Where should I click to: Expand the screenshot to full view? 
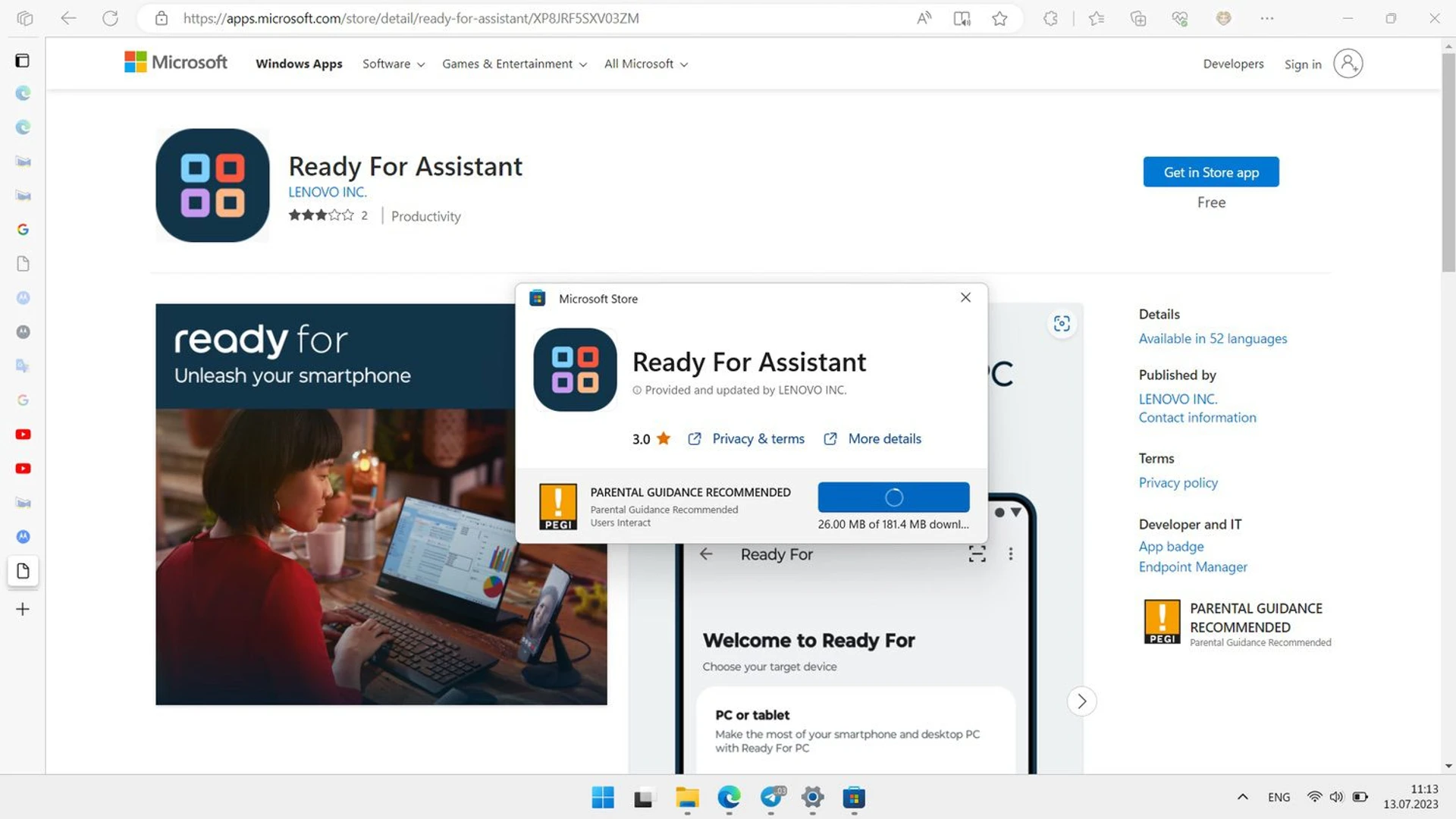point(1062,324)
